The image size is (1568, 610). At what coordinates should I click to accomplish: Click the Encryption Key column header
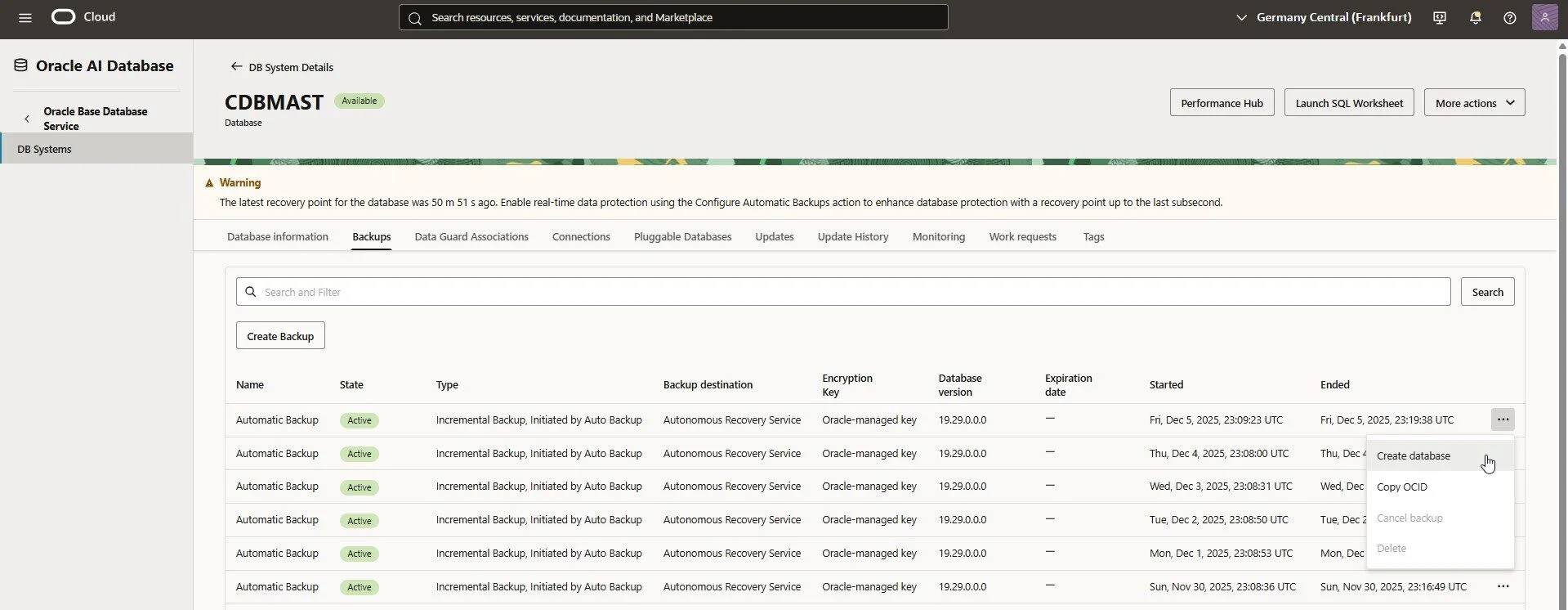tap(847, 385)
